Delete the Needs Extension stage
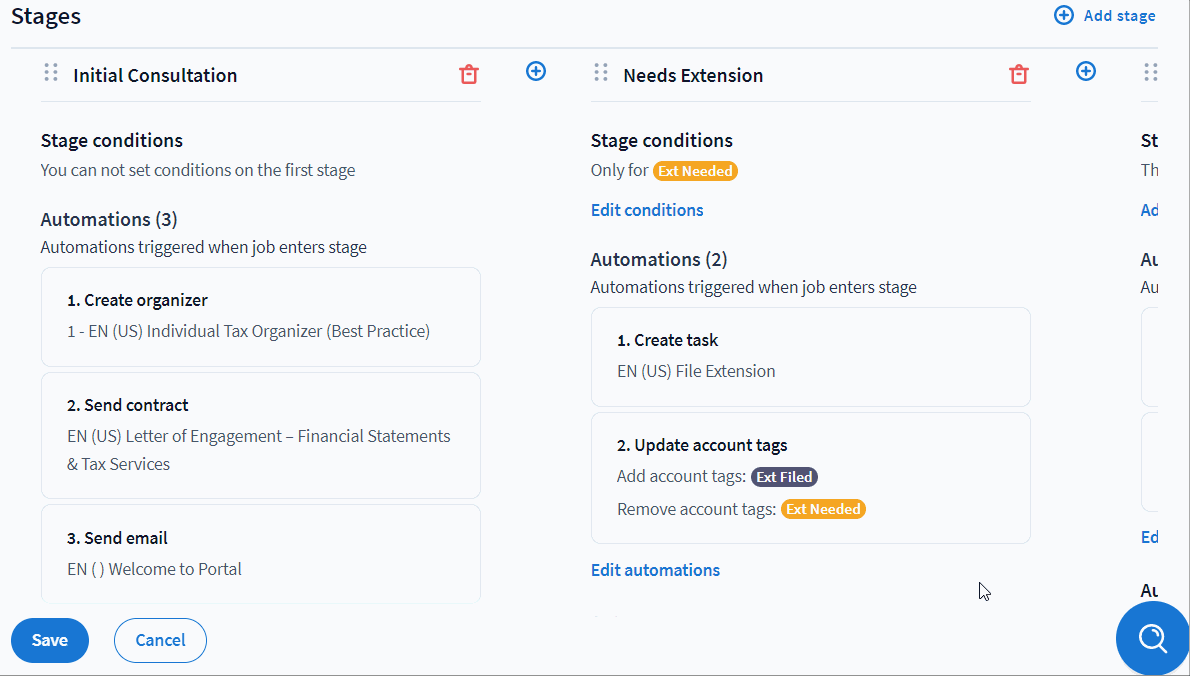Image resolution: width=1190 pixels, height=676 pixels. [1018, 75]
